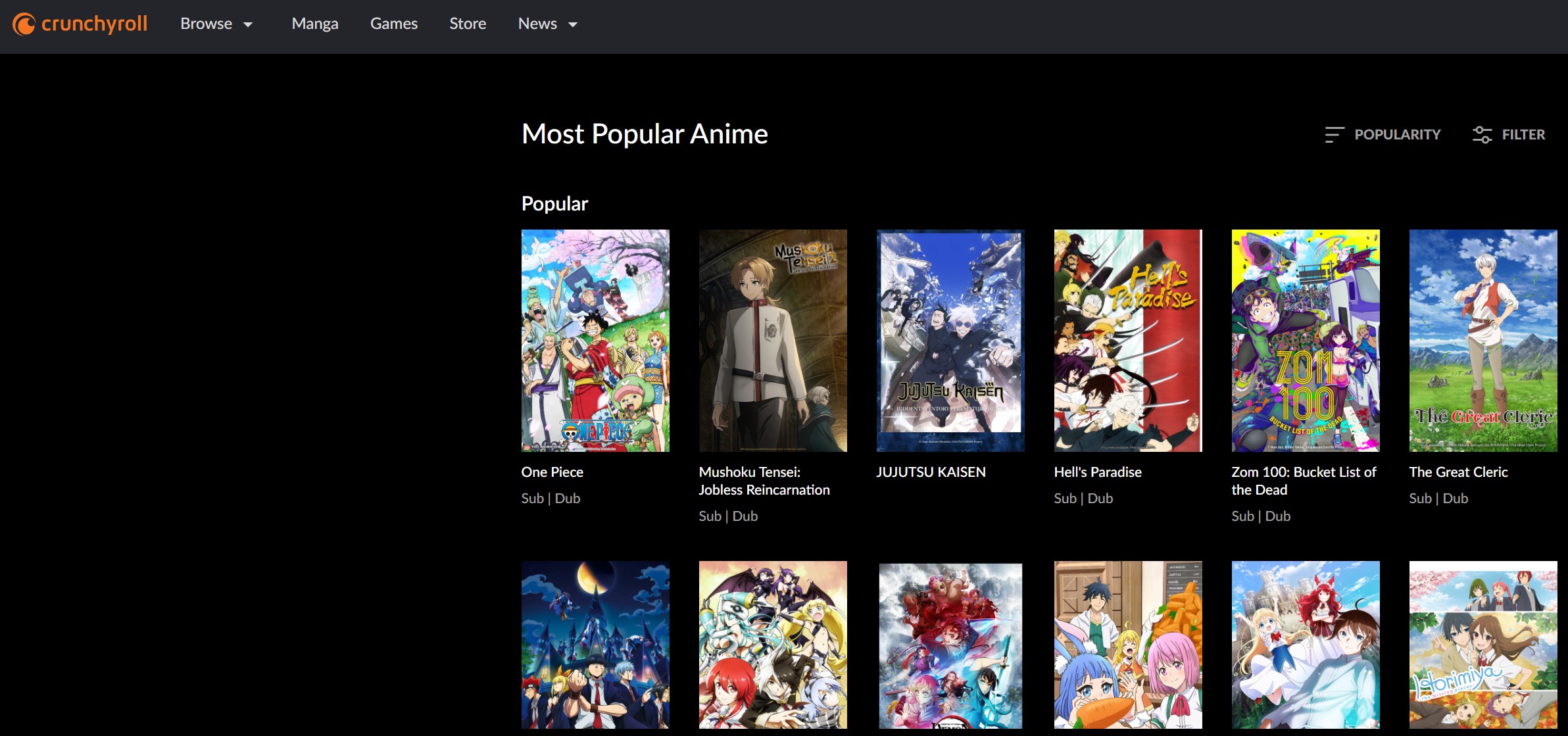This screenshot has height=736, width=1568.
Task: Open the filter sliders icon
Action: [1482, 135]
